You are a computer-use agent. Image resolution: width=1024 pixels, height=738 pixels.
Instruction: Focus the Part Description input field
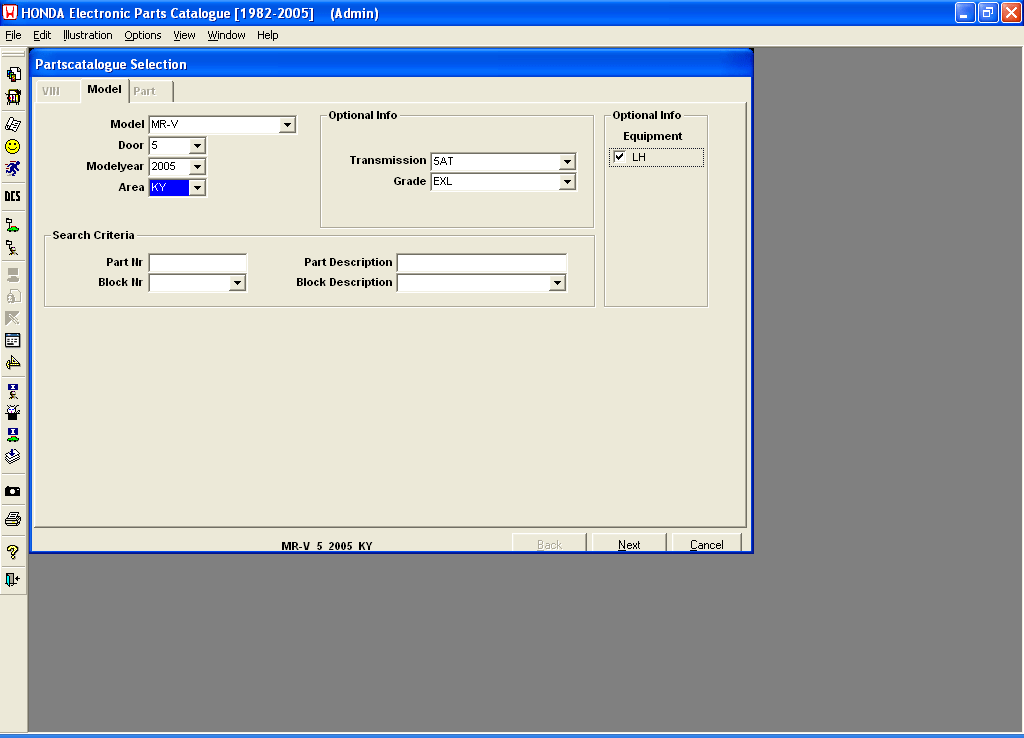click(x=482, y=263)
